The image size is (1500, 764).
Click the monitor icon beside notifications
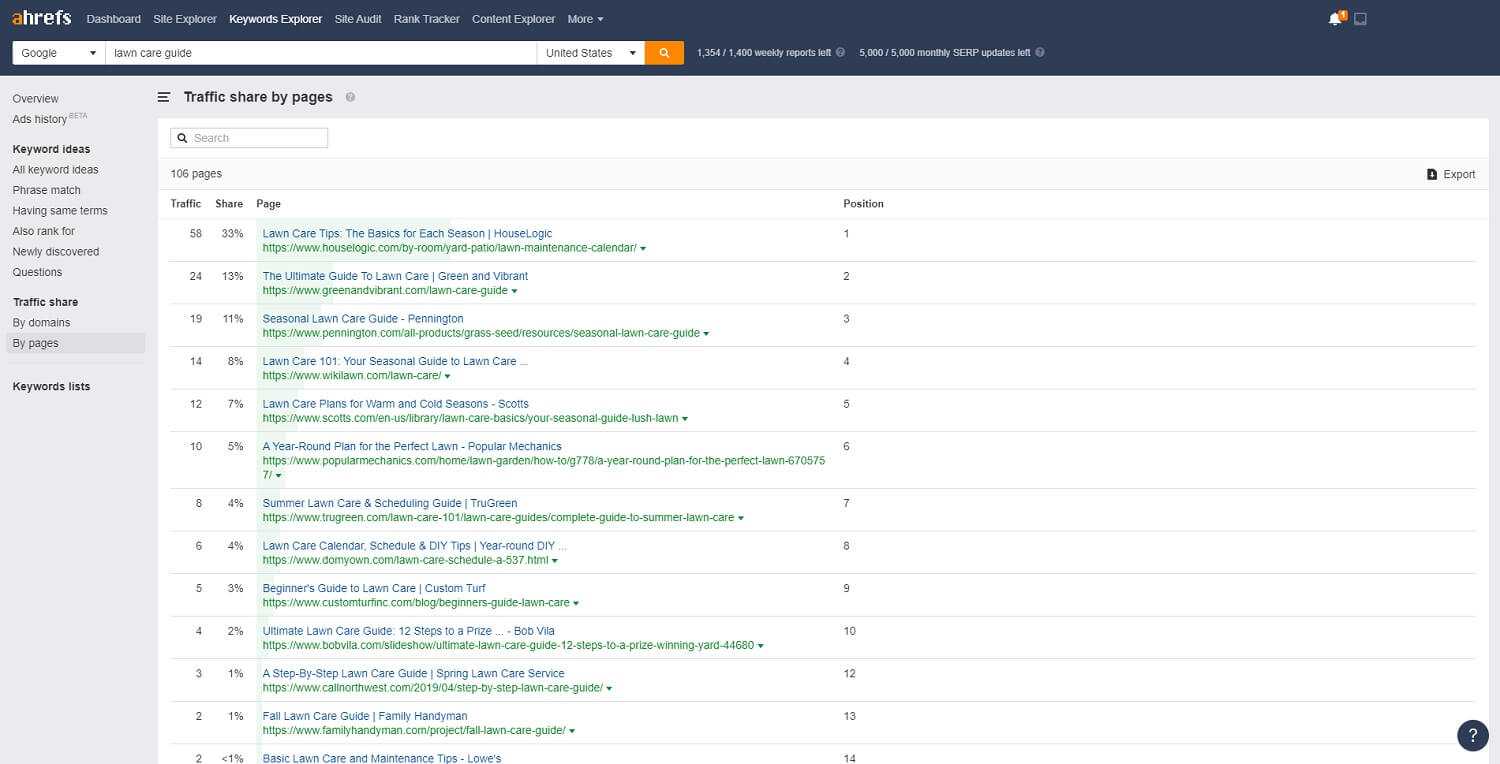[1360, 19]
